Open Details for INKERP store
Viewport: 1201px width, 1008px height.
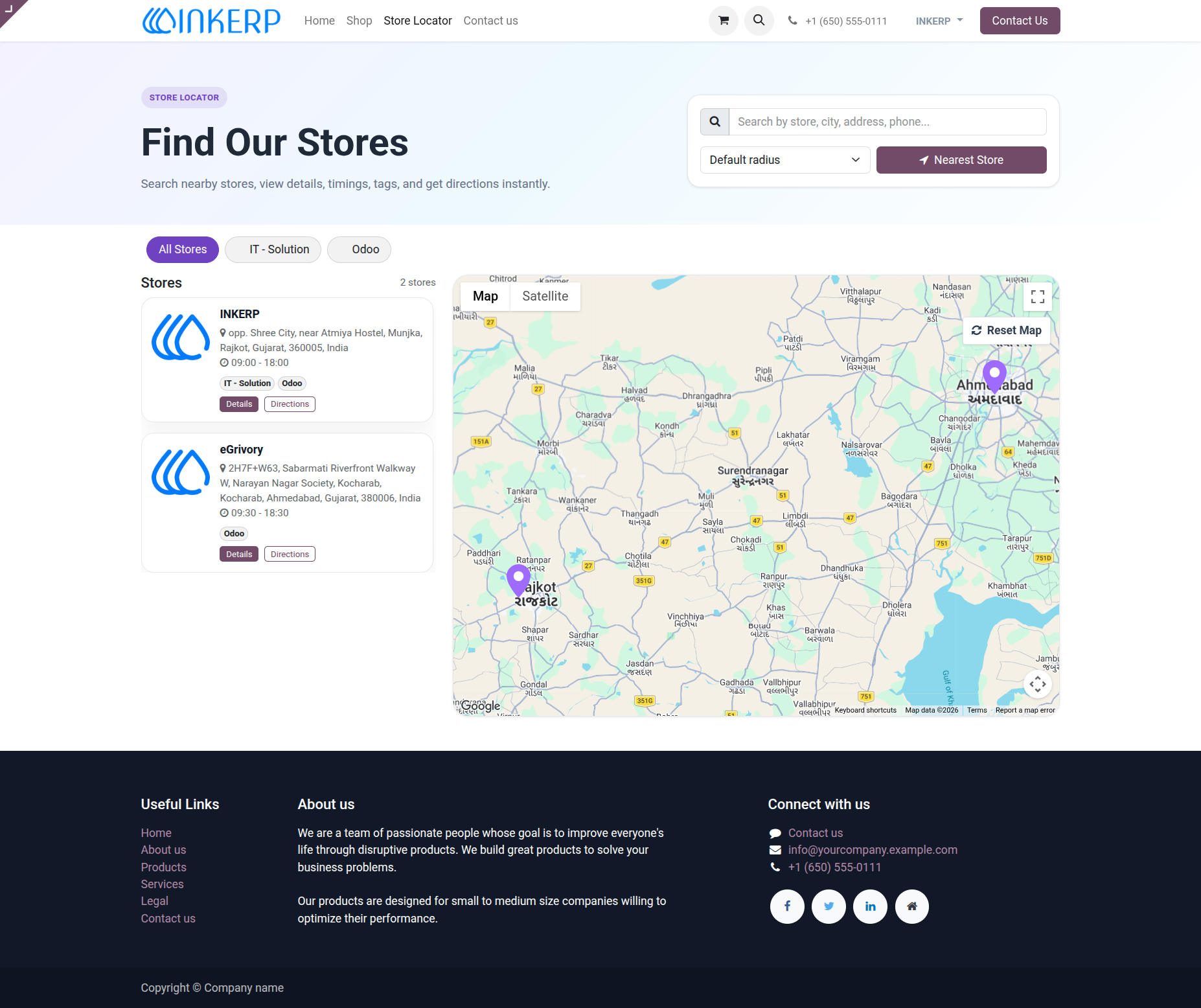pos(239,404)
